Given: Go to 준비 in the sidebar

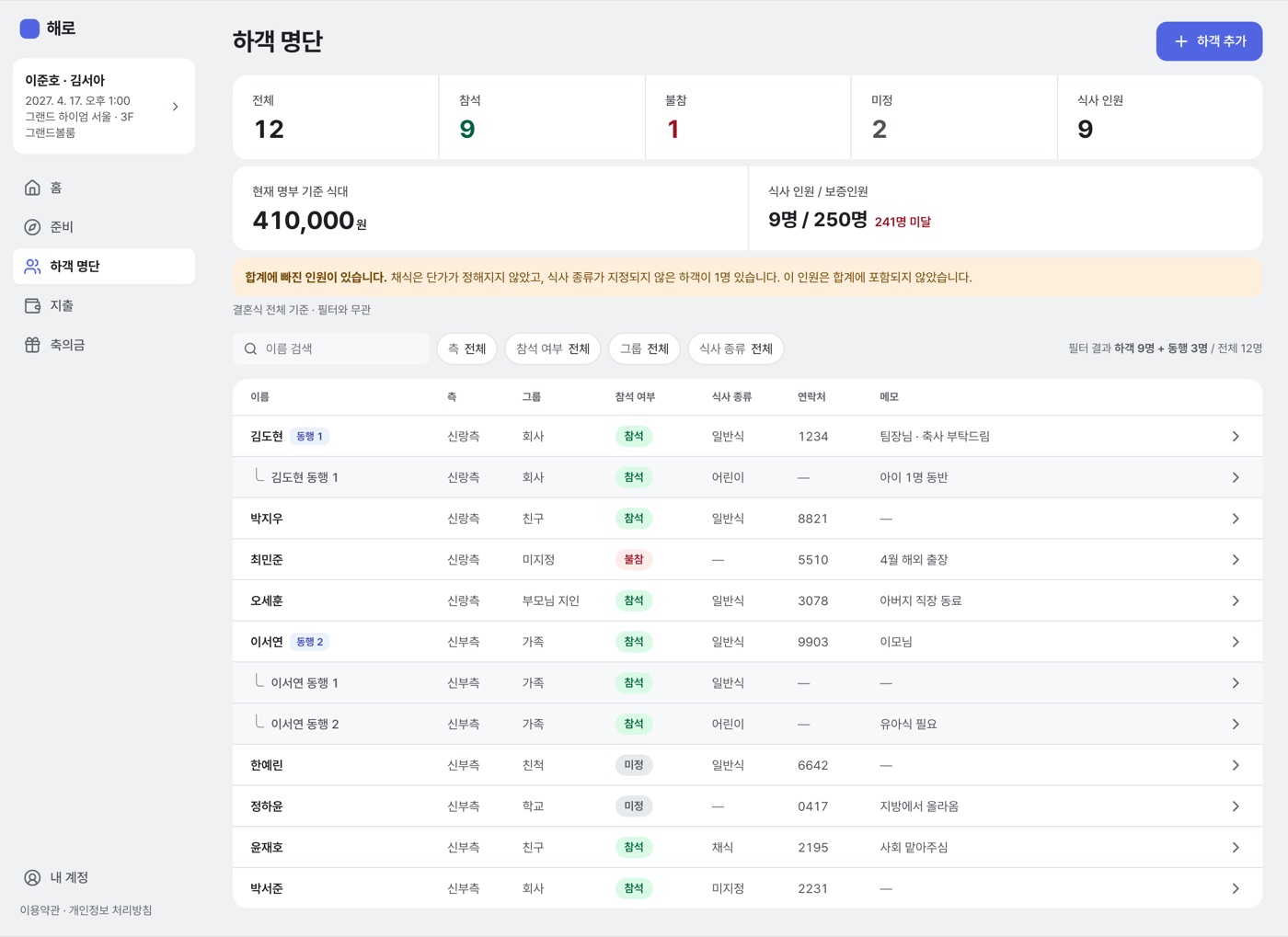Looking at the screenshot, I should click(x=104, y=227).
